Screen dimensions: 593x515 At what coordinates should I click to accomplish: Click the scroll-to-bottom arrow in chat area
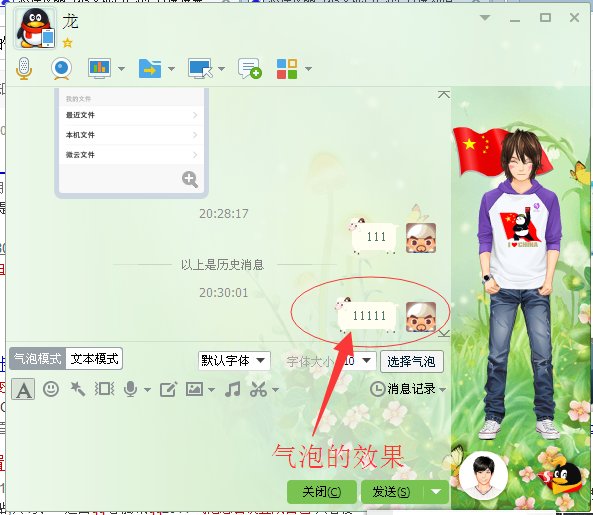click(444, 333)
